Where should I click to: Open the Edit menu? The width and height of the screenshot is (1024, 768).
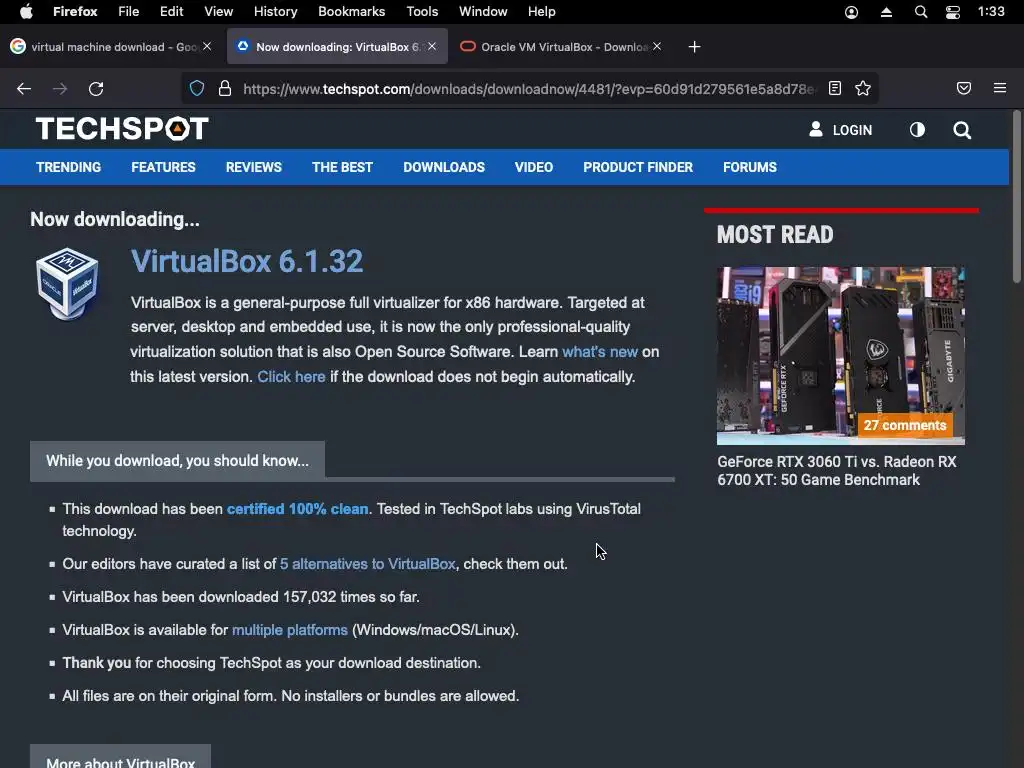172,12
